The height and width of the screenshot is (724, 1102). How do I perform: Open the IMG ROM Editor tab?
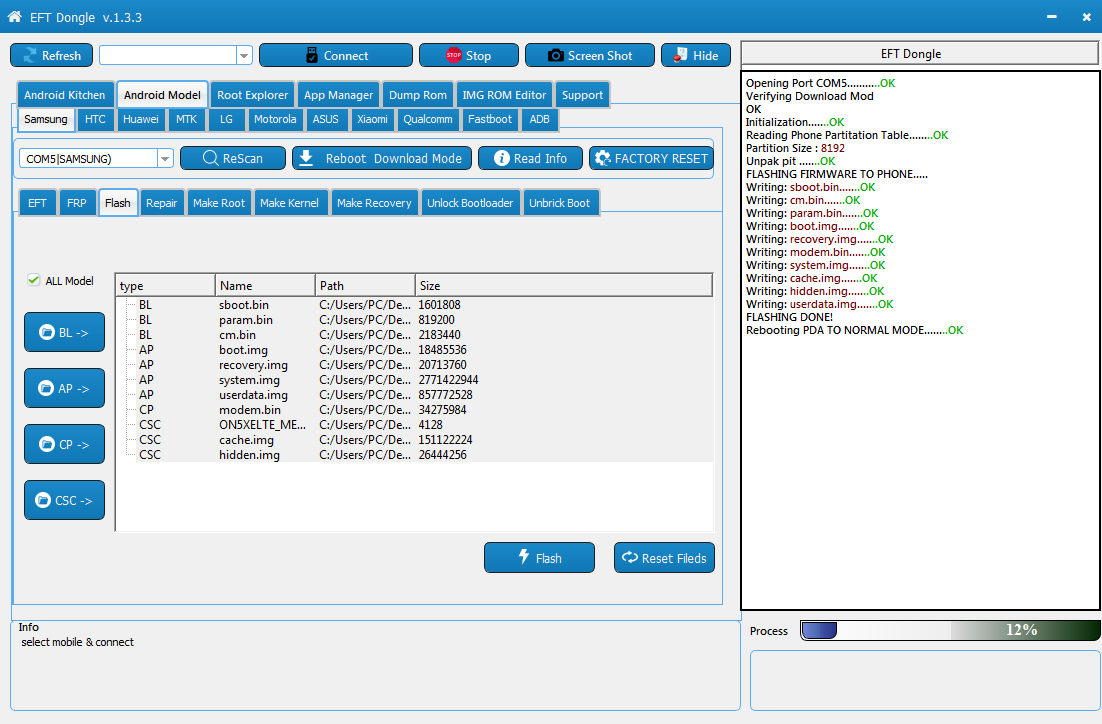pos(504,95)
